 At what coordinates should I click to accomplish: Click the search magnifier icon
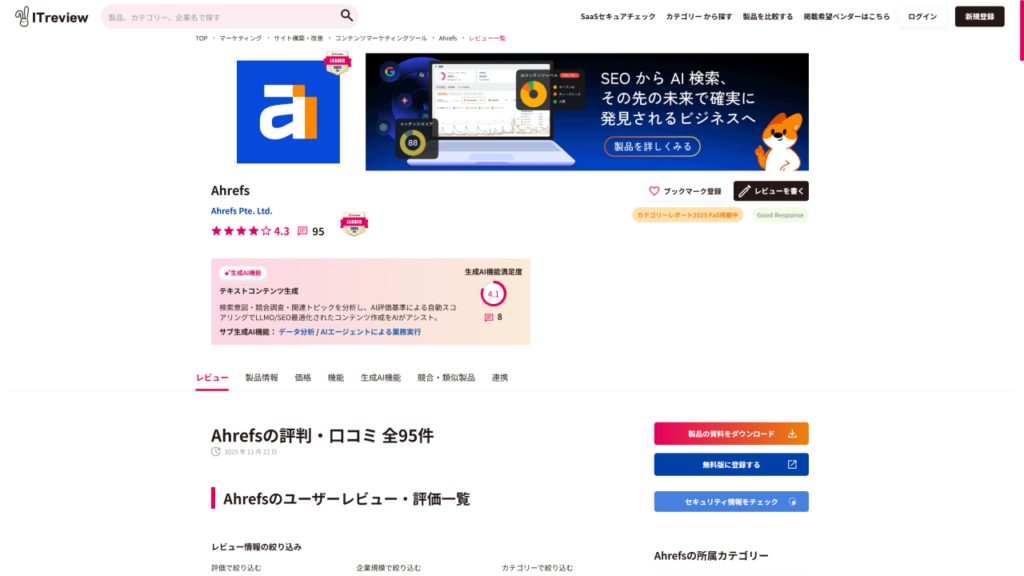pyautogui.click(x=346, y=16)
